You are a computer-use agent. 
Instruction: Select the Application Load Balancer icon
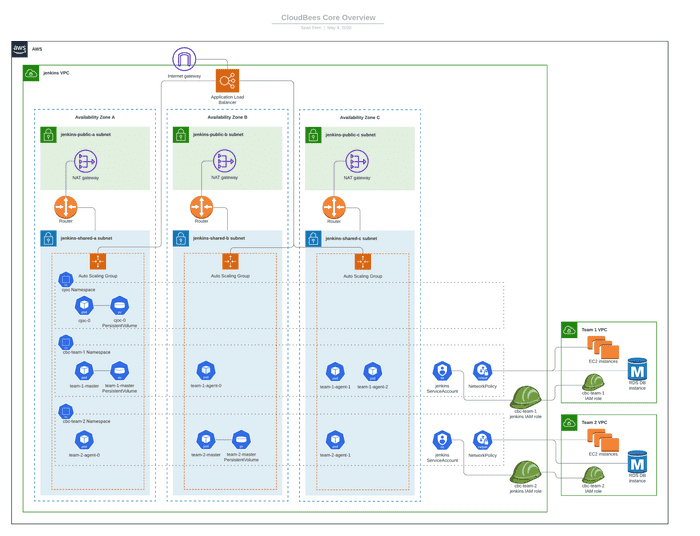pos(227,81)
